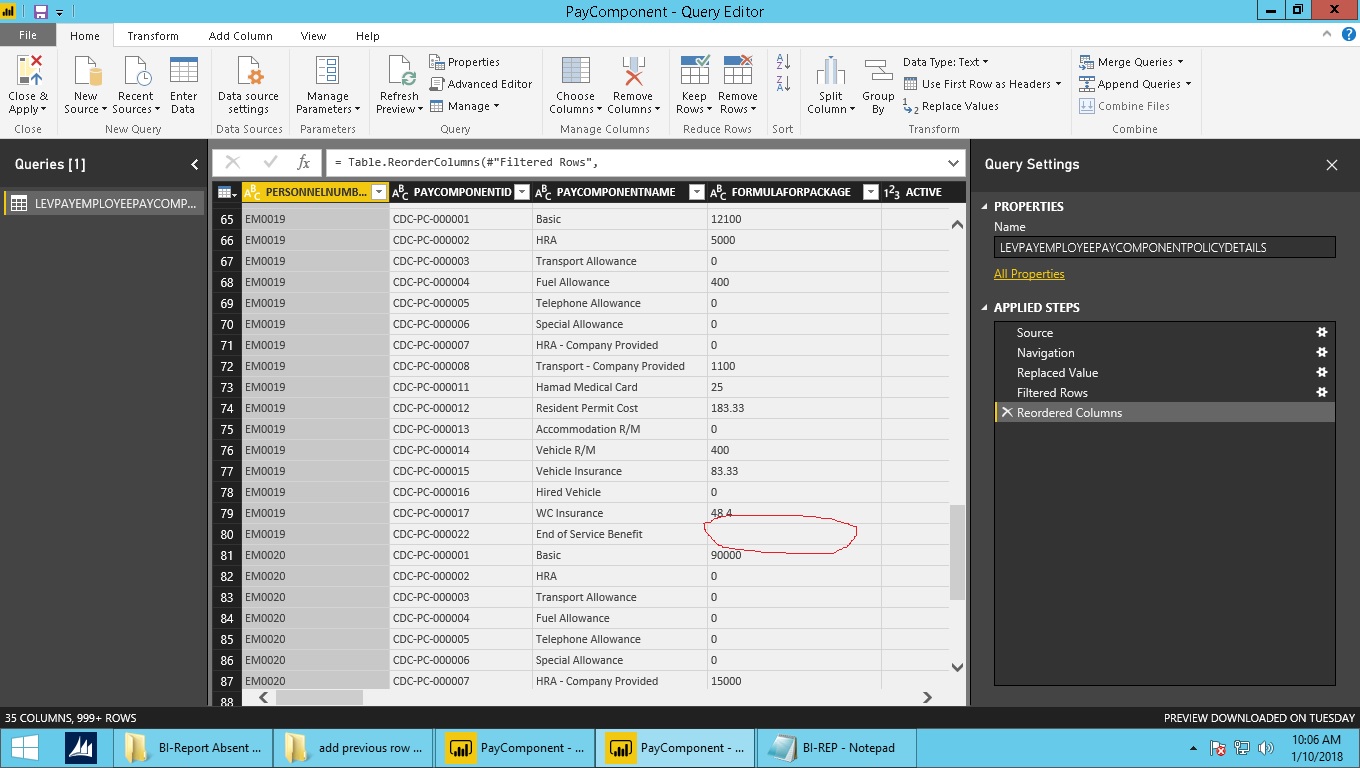
Task: Click the vertical scrollbar thumb of the data grid
Action: coord(957,552)
